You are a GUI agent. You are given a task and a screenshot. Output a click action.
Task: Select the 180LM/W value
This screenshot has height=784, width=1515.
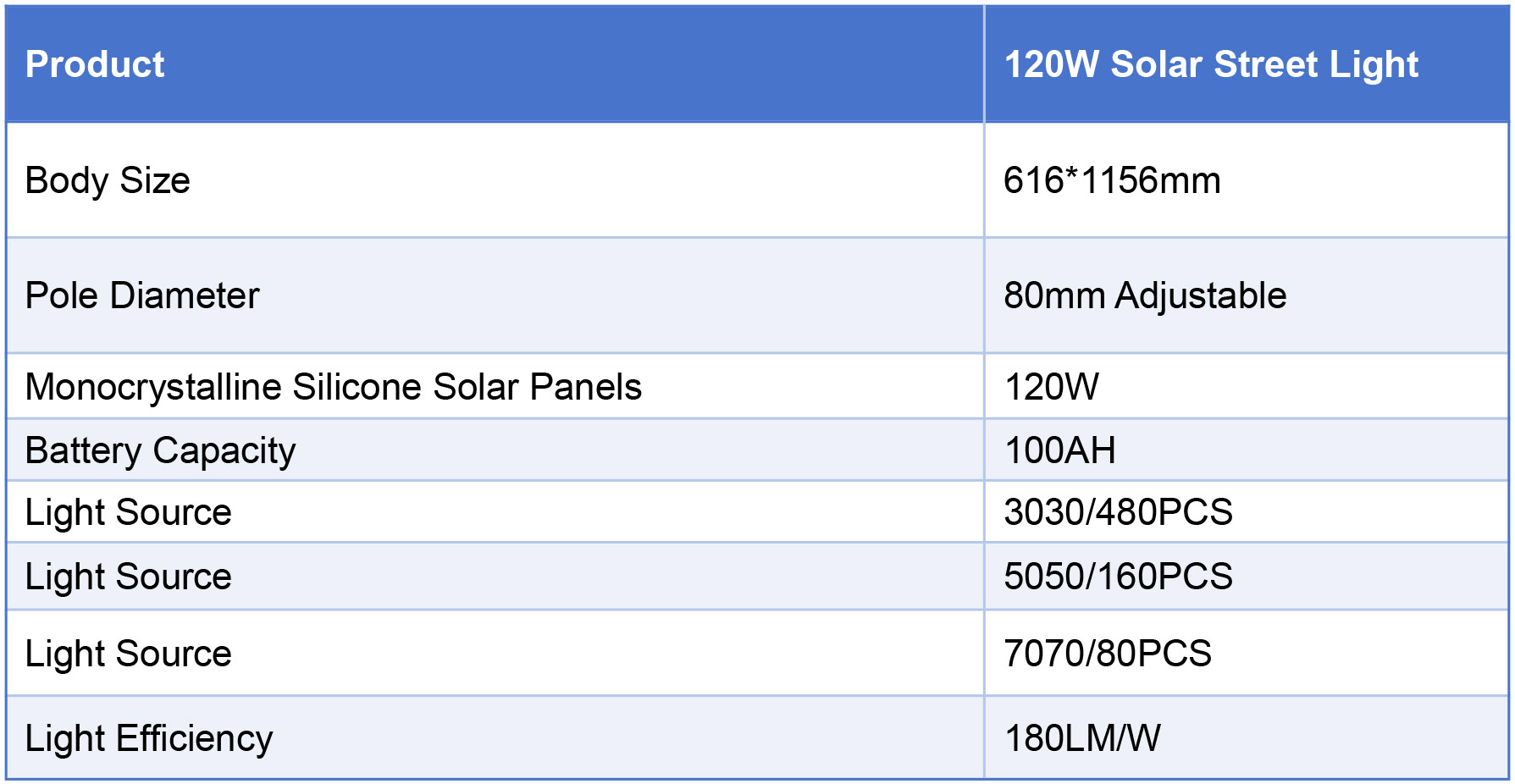pos(1082,738)
